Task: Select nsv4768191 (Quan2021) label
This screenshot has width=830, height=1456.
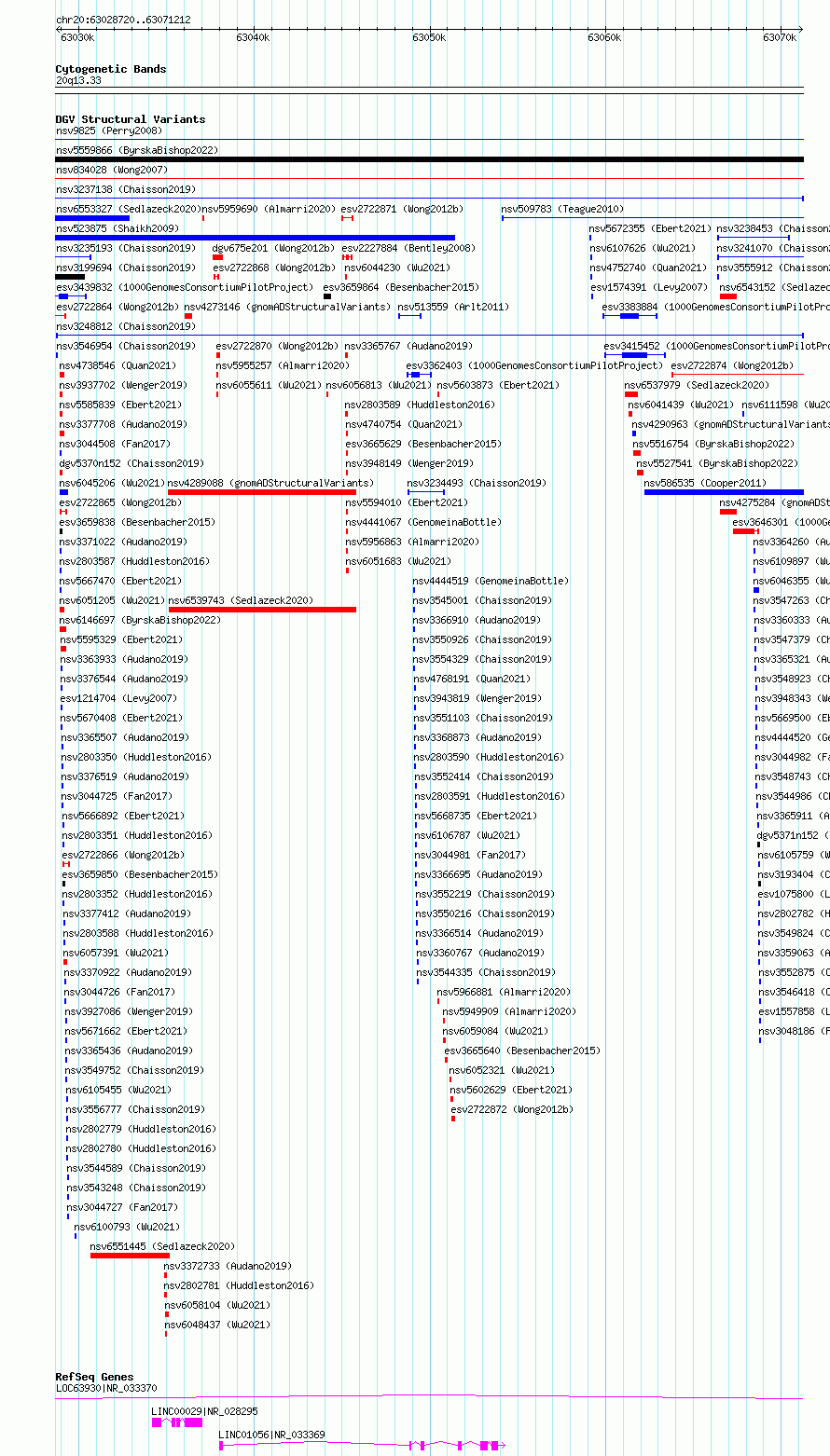Action: pos(472,679)
